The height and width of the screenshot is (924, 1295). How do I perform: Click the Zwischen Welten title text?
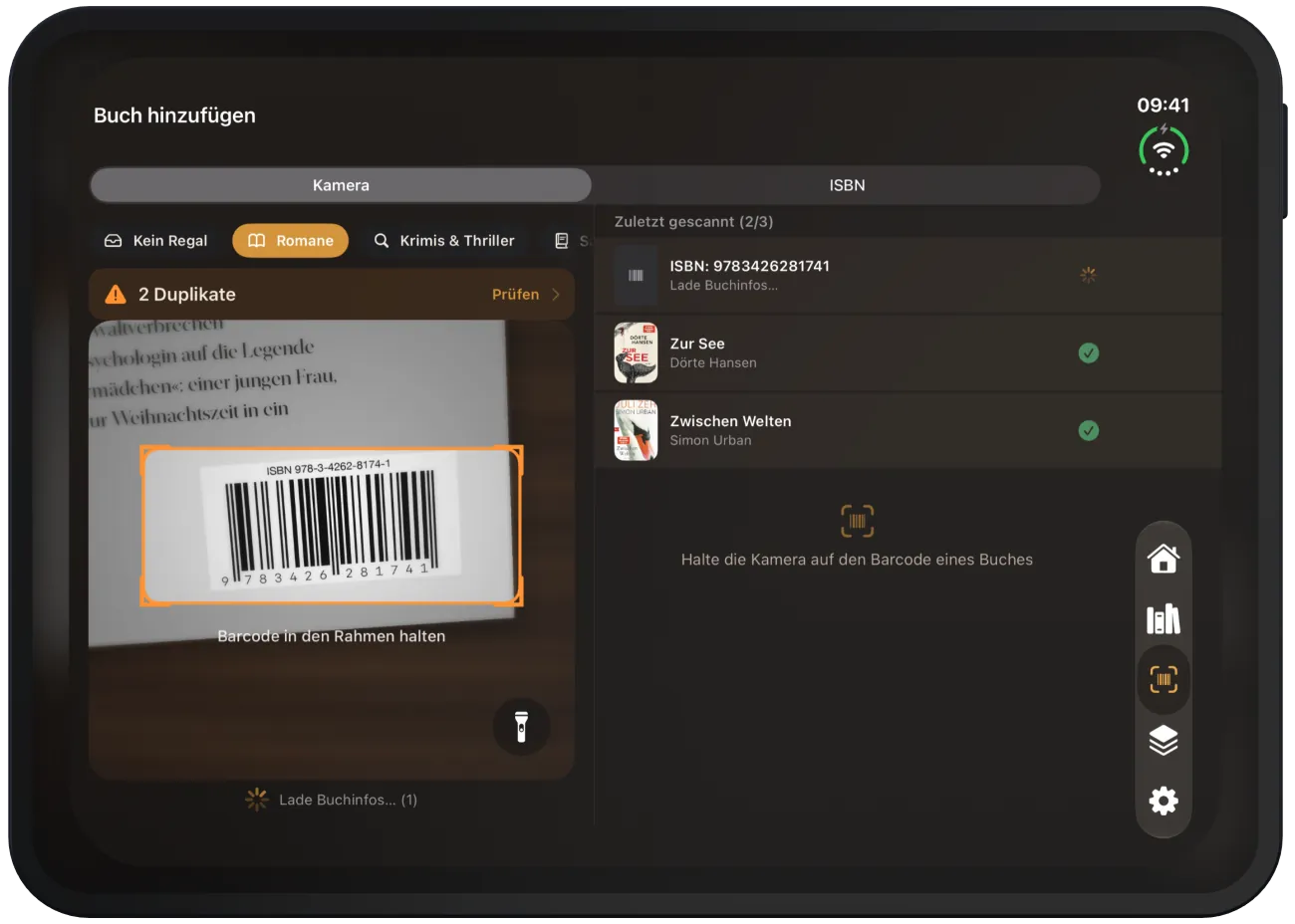(730, 421)
